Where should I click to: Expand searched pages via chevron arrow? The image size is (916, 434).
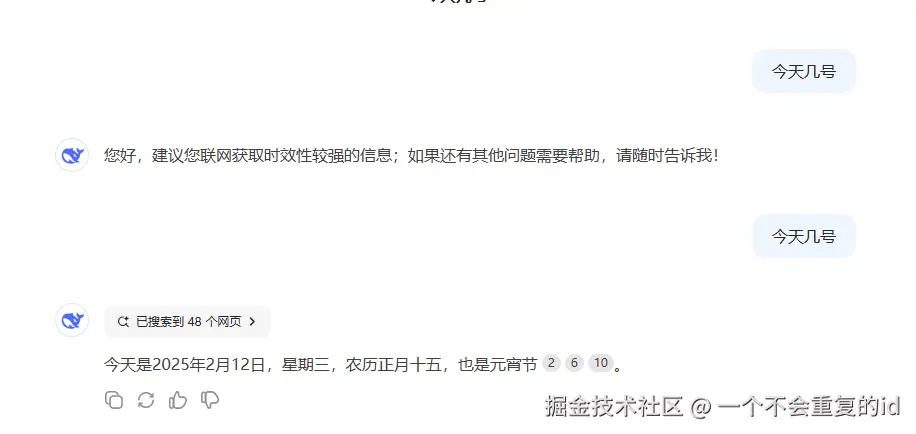[252, 322]
